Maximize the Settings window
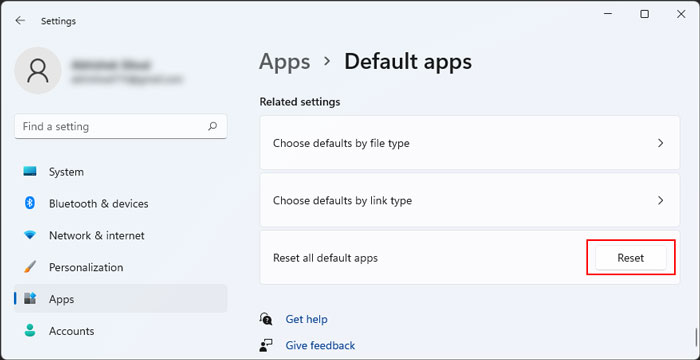Viewport: 700px width, 360px height. point(644,14)
